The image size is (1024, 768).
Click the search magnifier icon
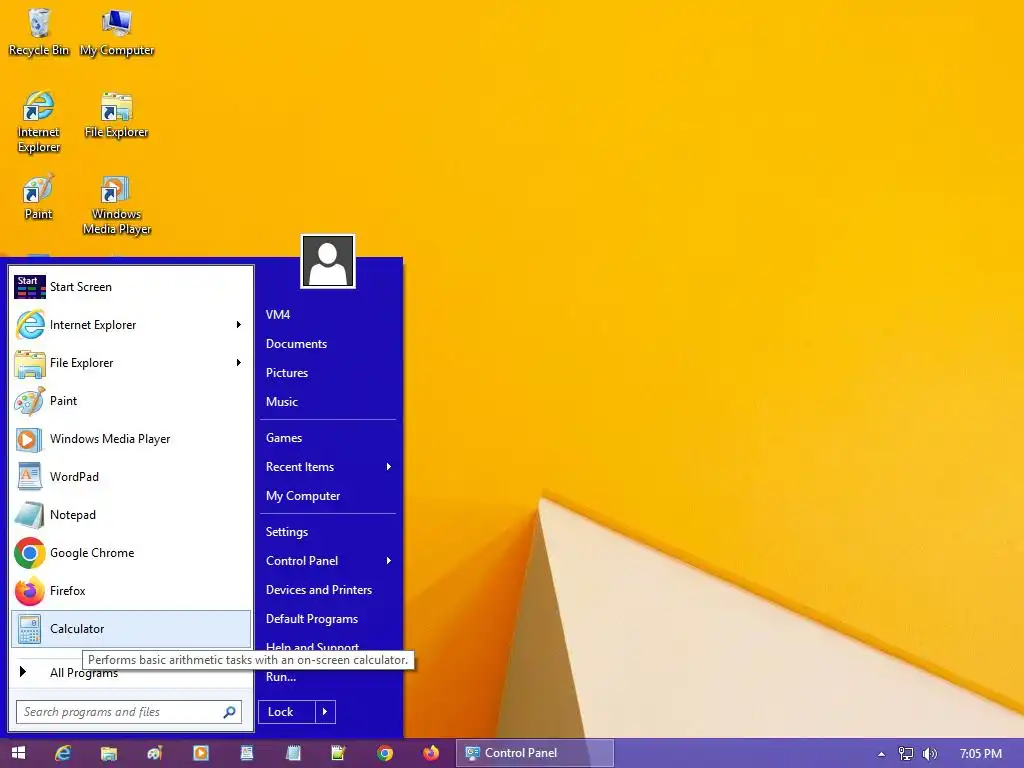pyautogui.click(x=229, y=712)
